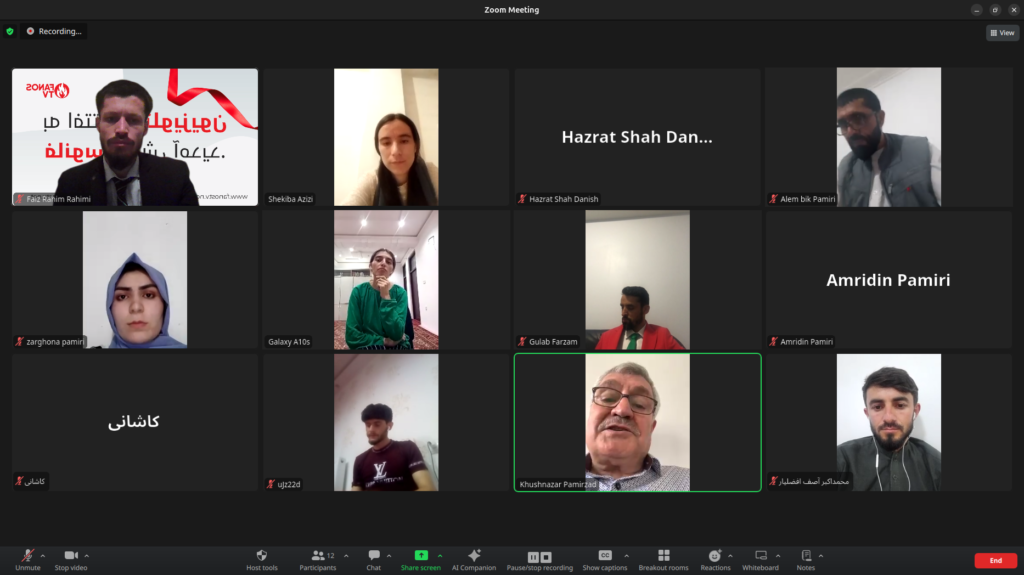Toggle Show captions button

(605, 555)
